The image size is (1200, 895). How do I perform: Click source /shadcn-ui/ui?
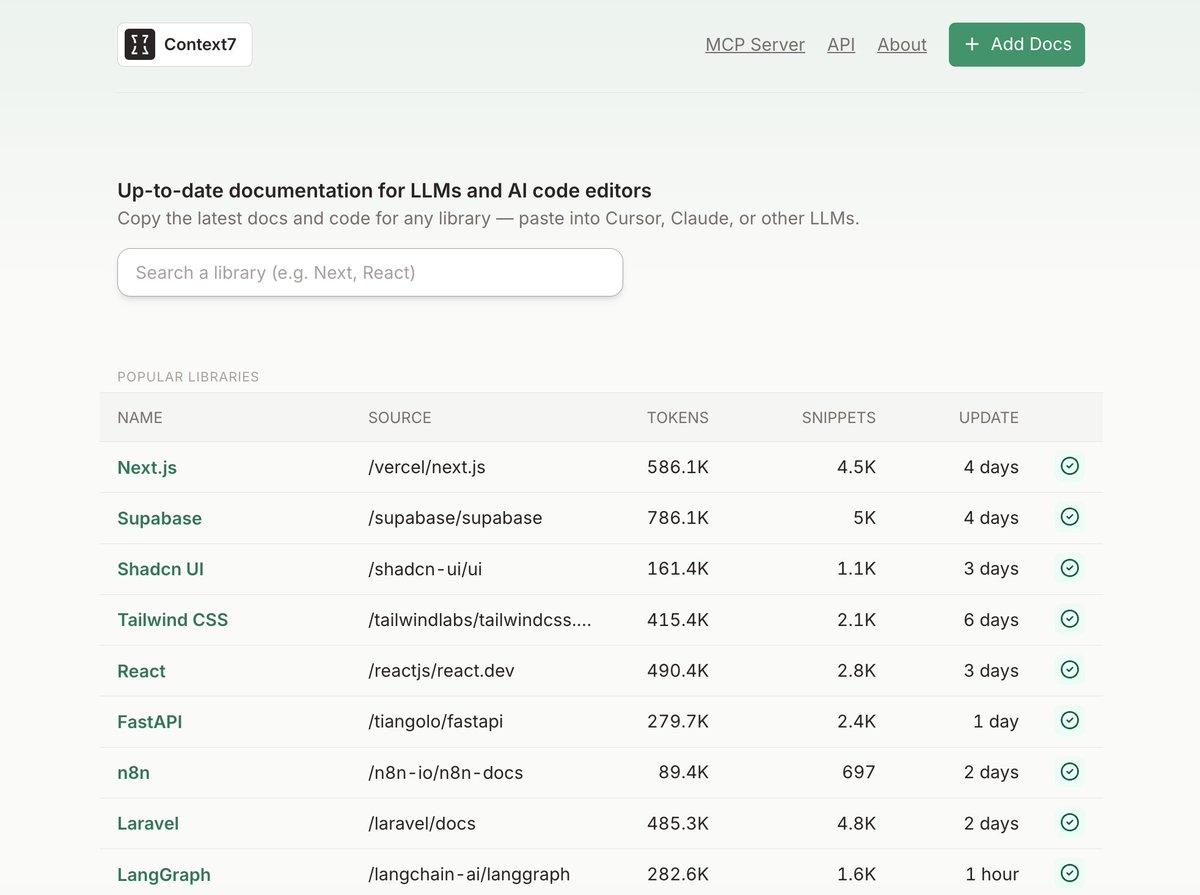click(425, 569)
